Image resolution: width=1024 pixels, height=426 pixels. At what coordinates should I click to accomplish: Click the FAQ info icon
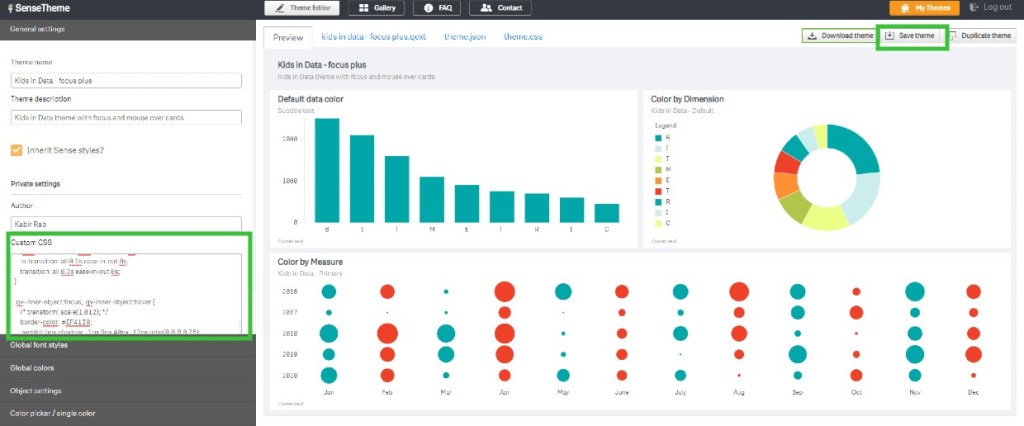(429, 8)
